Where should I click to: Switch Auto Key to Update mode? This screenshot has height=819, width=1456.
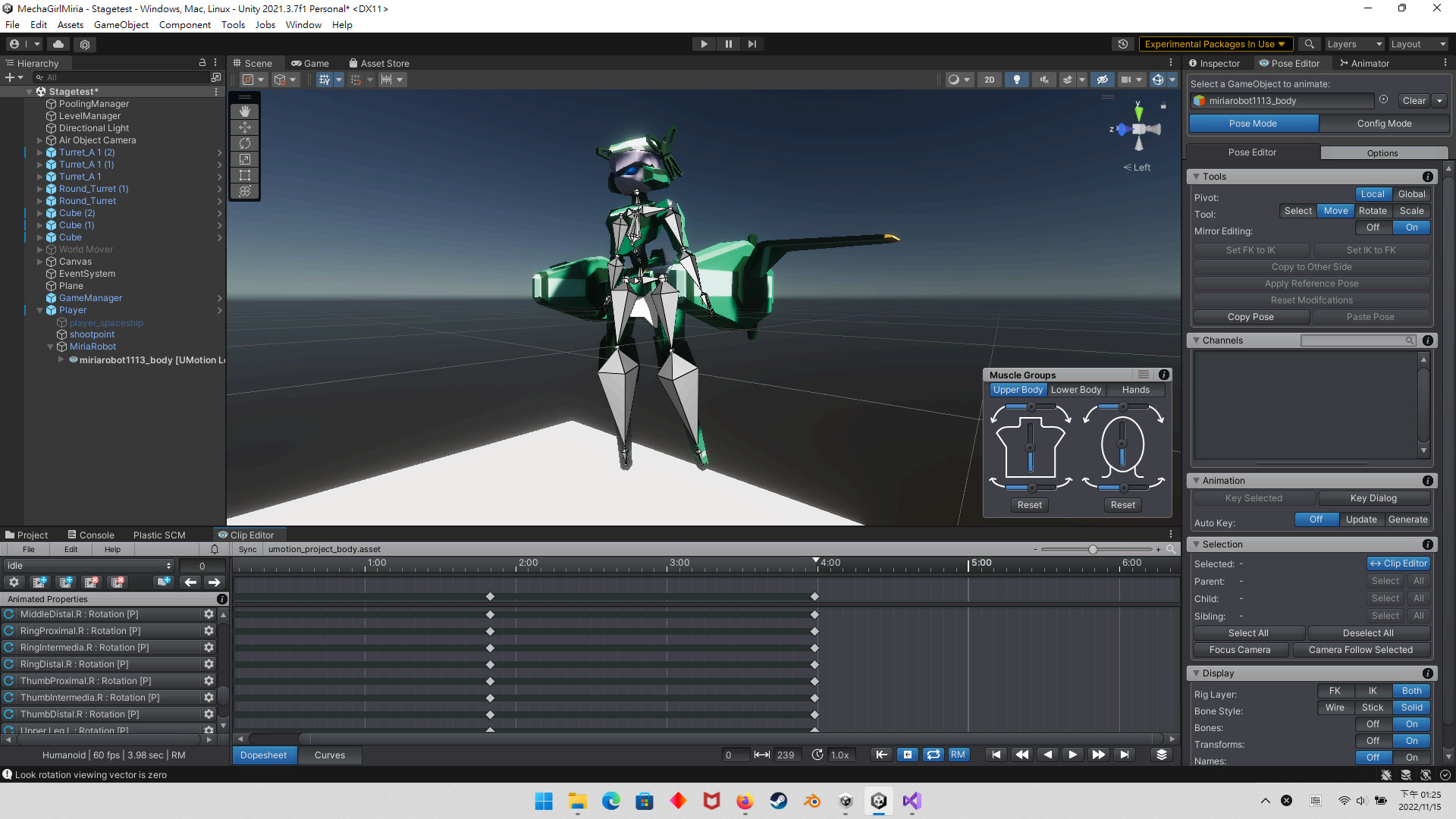1361,519
